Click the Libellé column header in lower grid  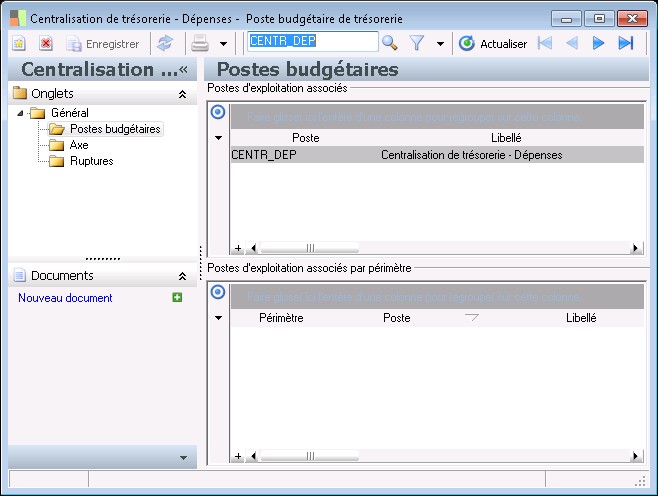[x=581, y=318]
